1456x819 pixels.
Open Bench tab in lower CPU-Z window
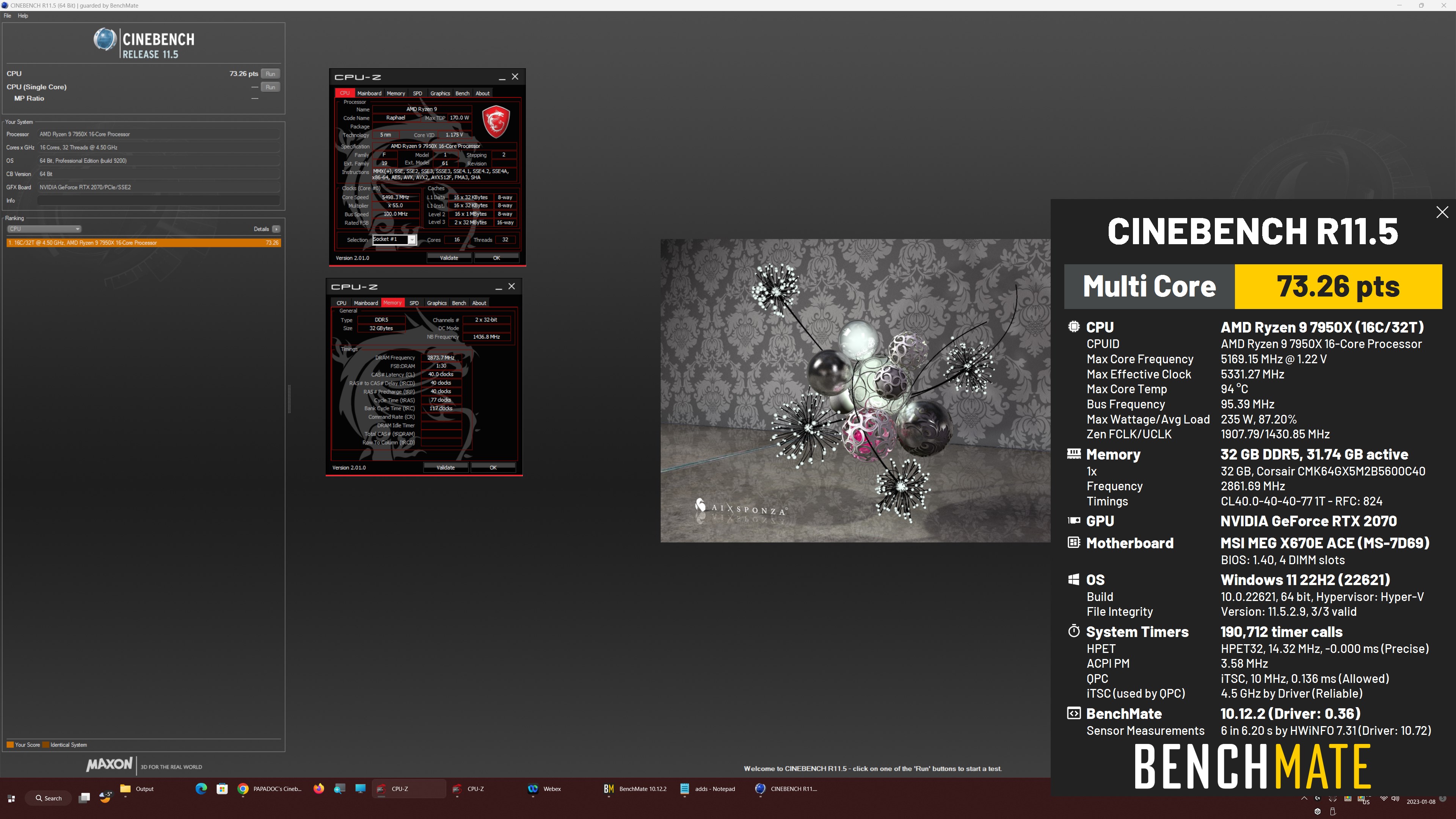(x=459, y=303)
